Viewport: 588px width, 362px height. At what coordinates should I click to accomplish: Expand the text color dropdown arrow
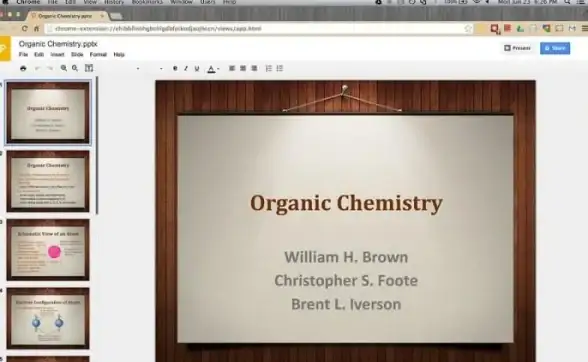218,69
